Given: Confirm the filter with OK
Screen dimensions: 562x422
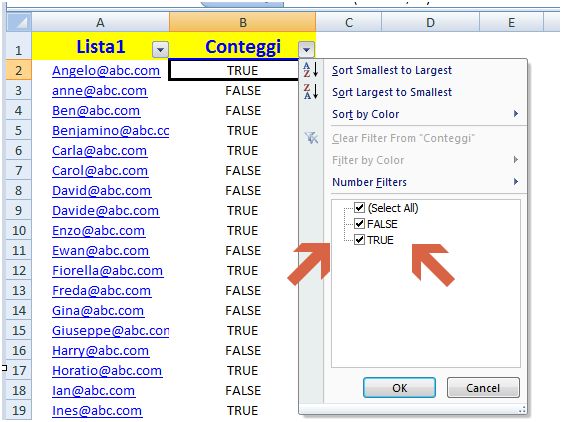Looking at the screenshot, I should tap(399, 388).
